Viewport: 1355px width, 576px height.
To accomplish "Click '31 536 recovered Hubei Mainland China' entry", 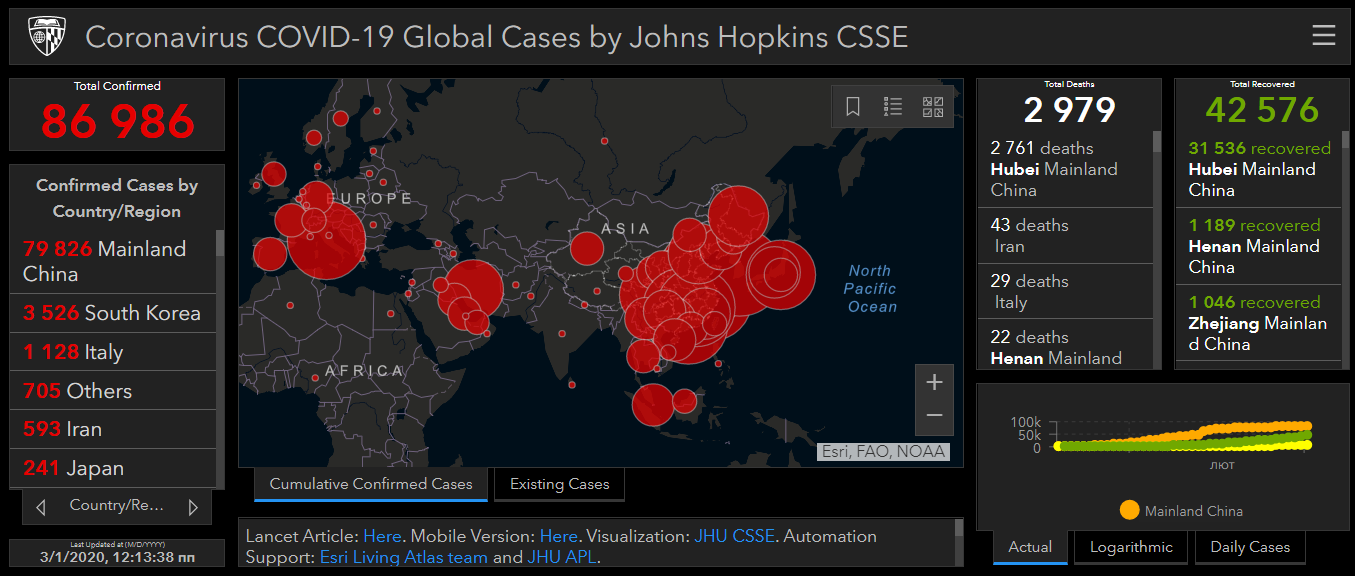I will pos(1258,169).
